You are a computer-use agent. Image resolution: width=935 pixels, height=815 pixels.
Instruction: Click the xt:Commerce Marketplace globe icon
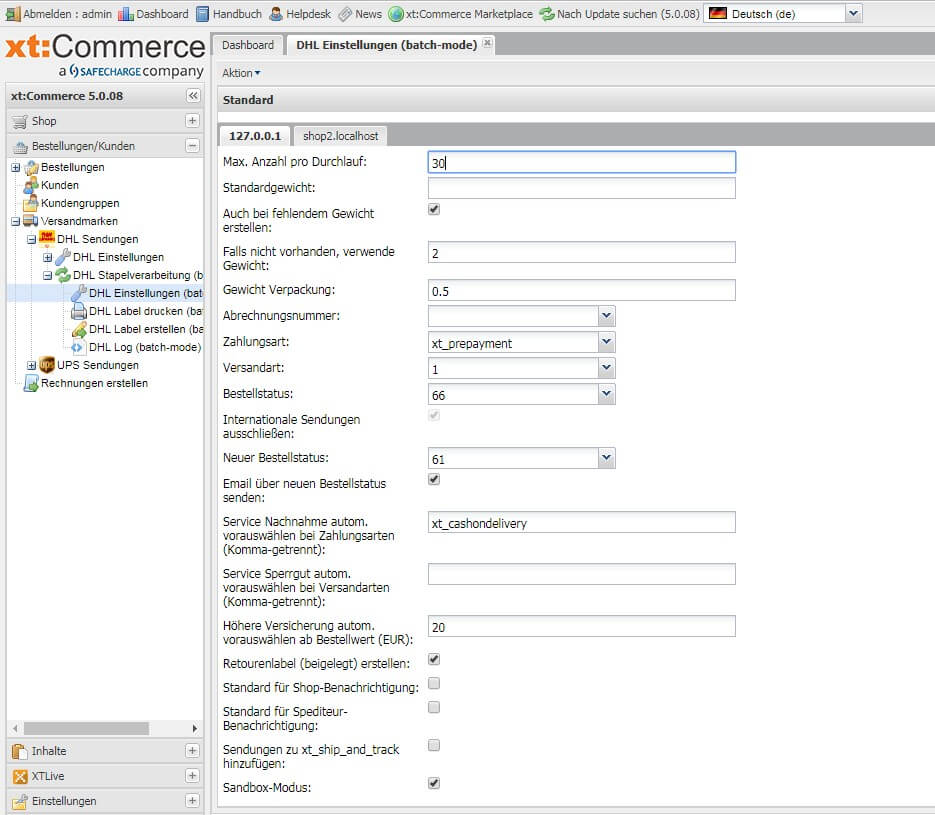pyautogui.click(x=395, y=14)
